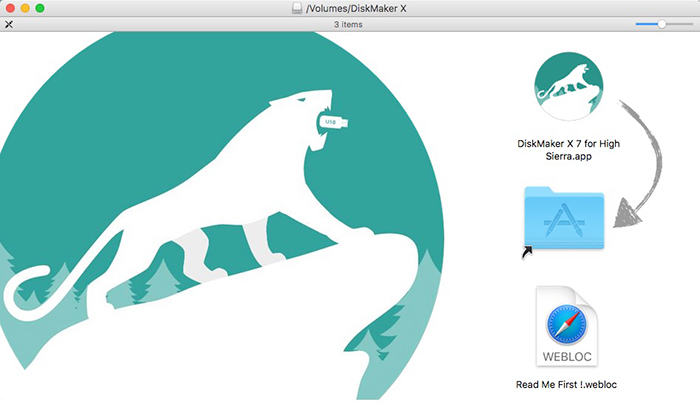The image size is (700, 419).
Task: Select the Read Me First webloc file icon
Action: pyautogui.click(x=566, y=328)
